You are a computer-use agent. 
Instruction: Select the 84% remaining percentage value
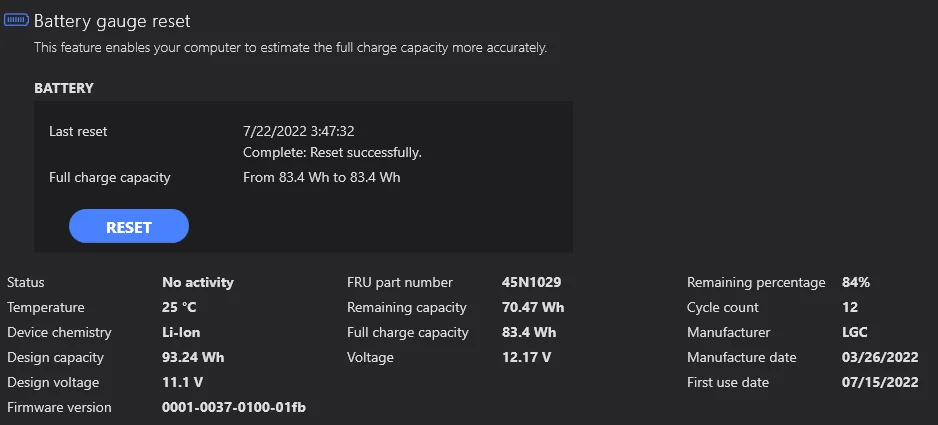point(856,282)
